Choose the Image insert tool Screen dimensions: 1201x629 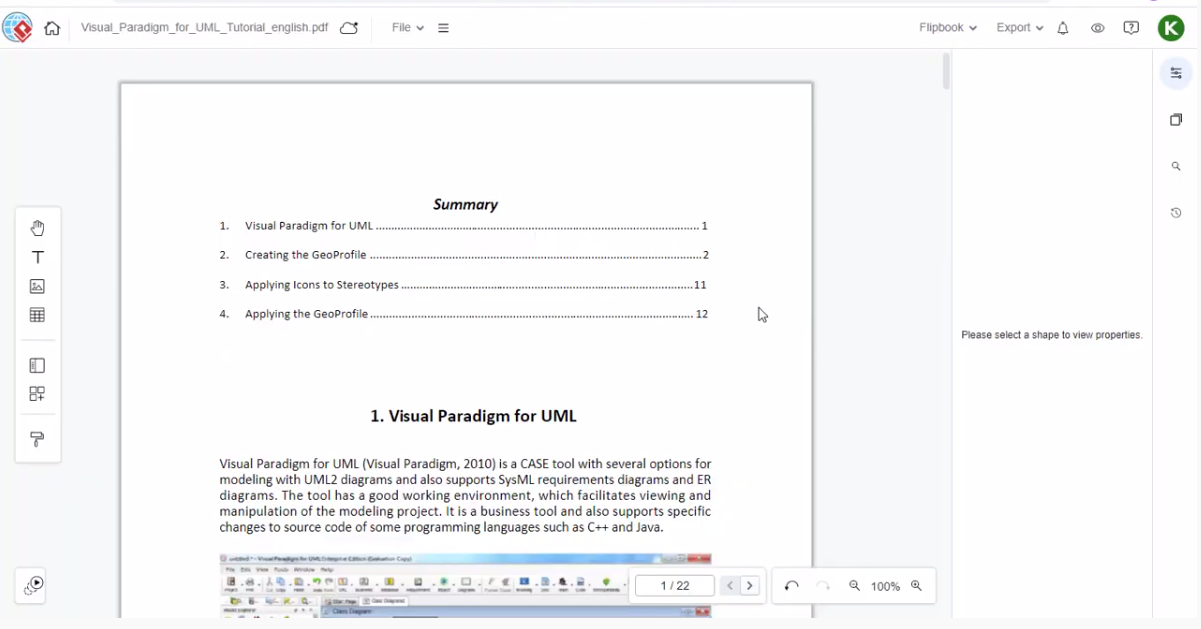37,286
